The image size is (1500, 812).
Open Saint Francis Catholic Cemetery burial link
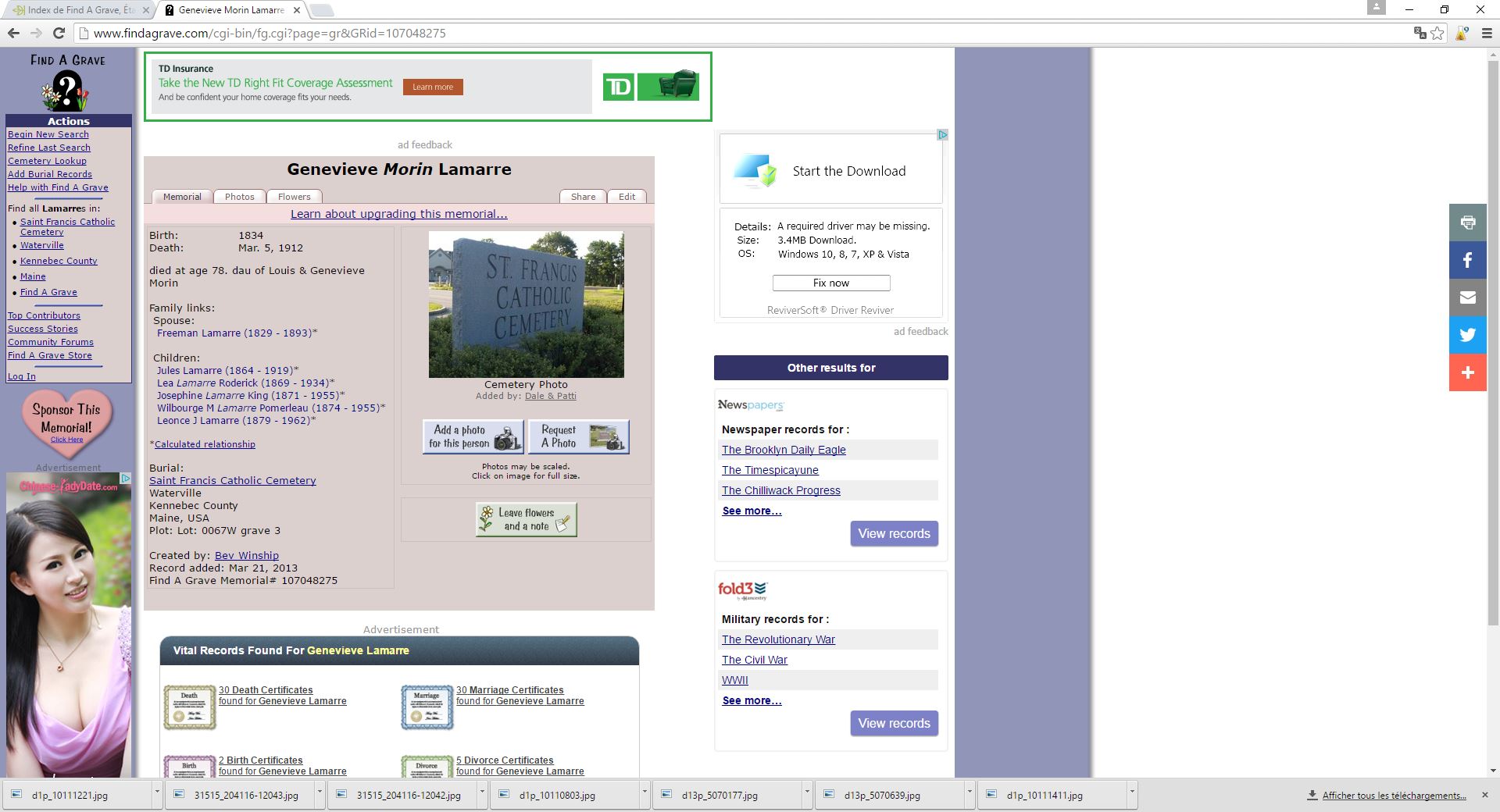pos(233,480)
